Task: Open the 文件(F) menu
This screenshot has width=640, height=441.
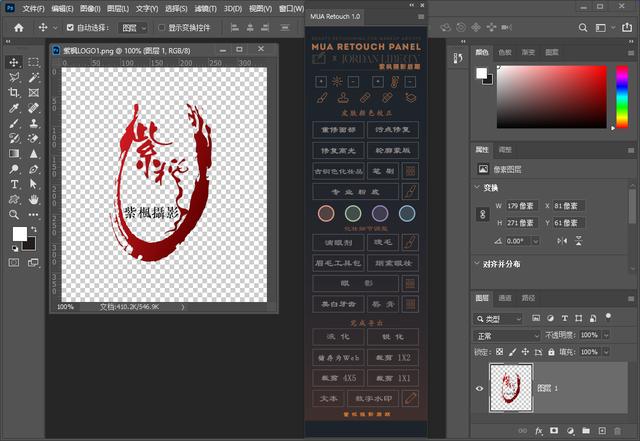Action: click(33, 8)
